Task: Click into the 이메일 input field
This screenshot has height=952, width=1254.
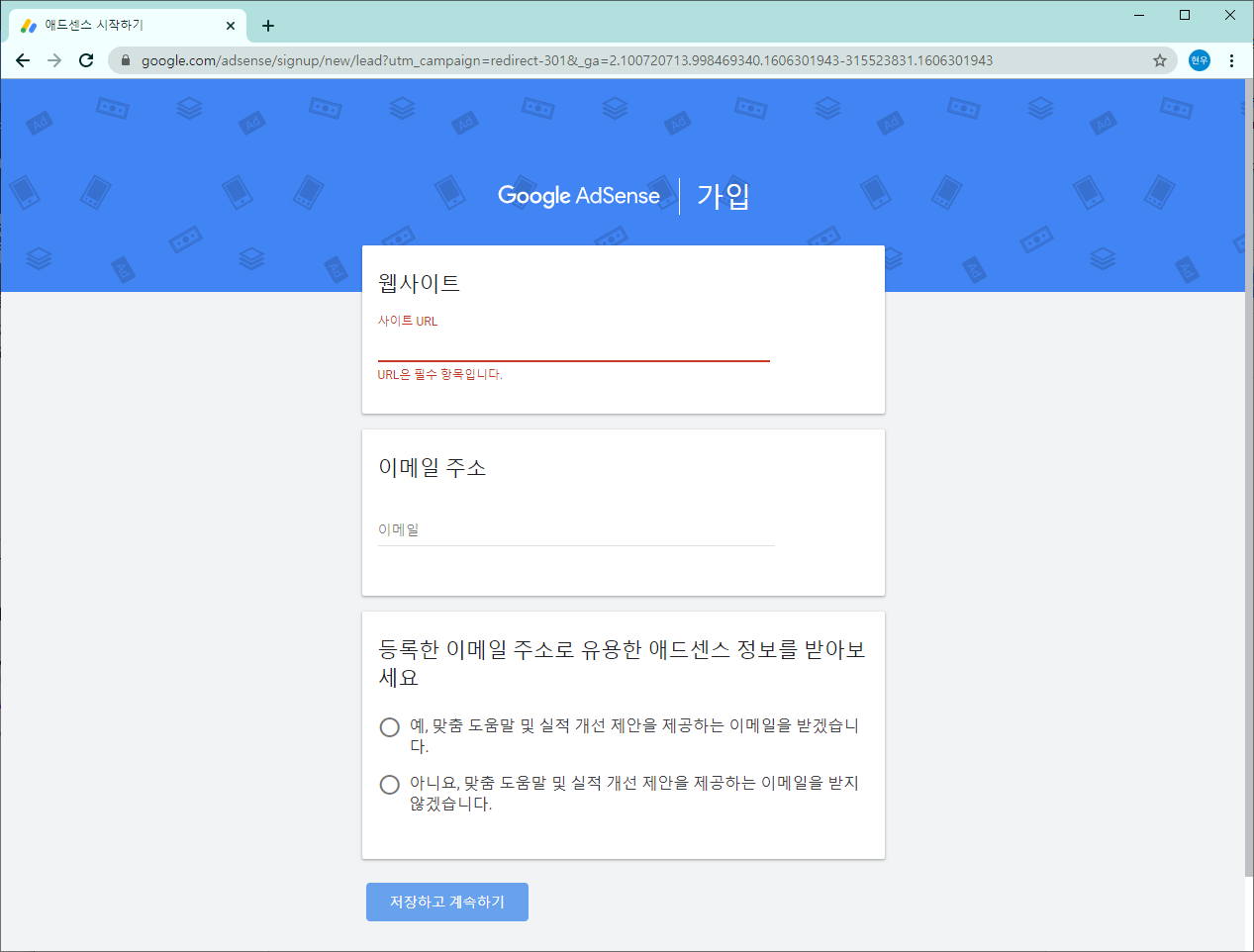Action: pyautogui.click(x=576, y=530)
